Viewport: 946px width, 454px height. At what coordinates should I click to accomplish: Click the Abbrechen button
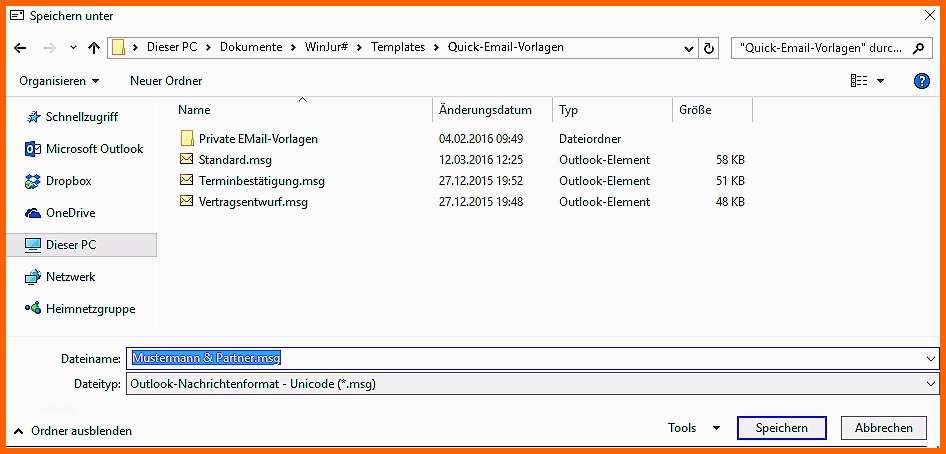884,428
